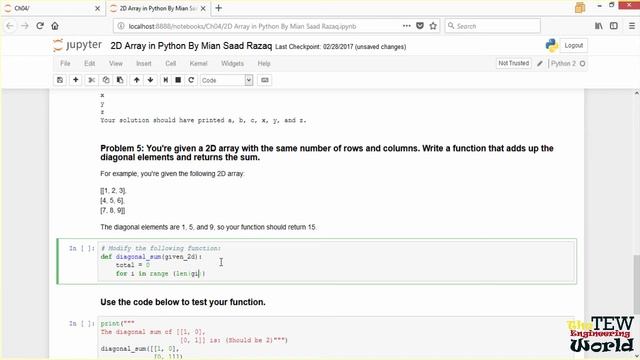Bookmark this page with the star icon
Viewport: 640px width, 360px height.
pyautogui.click(x=433, y=26)
